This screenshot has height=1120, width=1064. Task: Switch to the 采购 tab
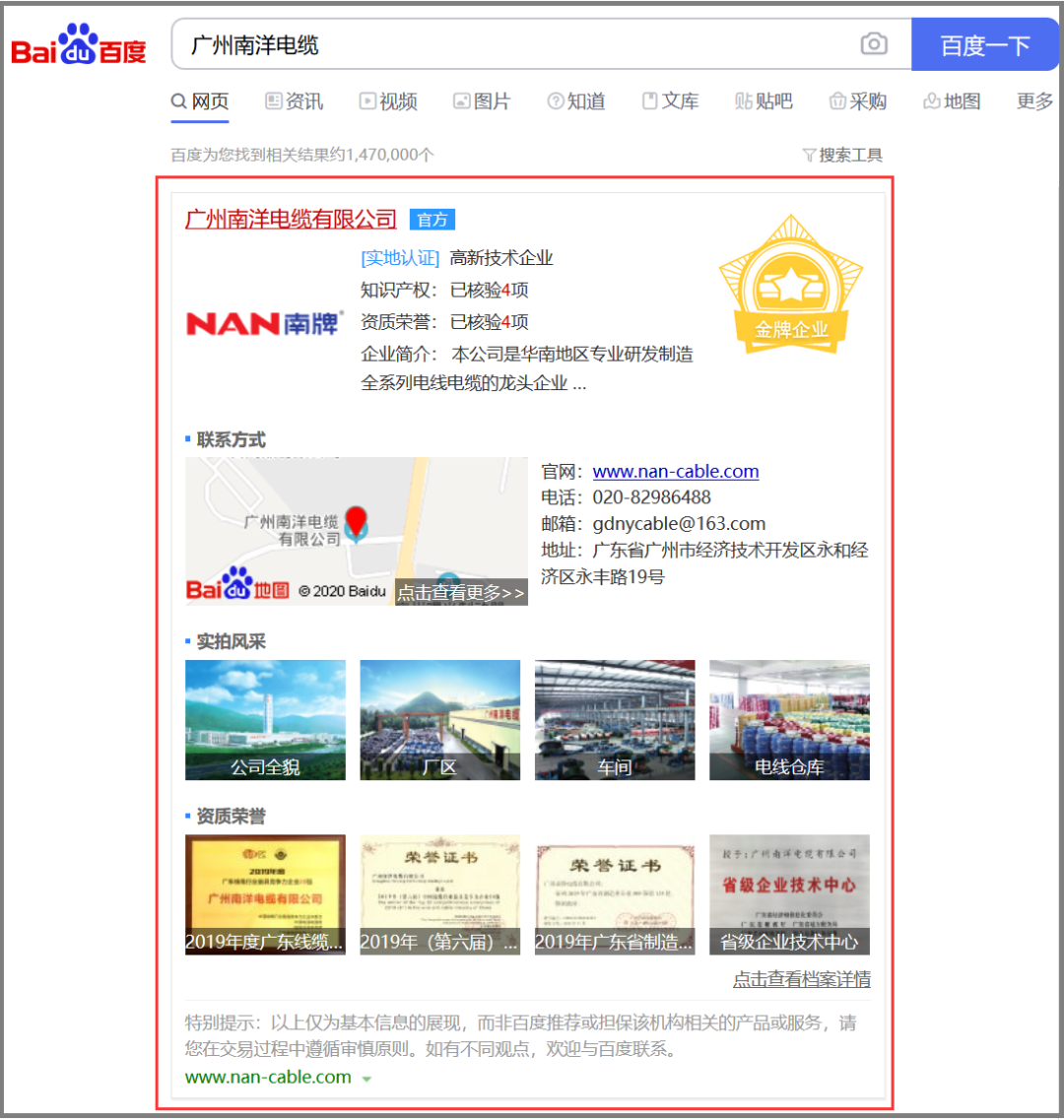(x=858, y=101)
